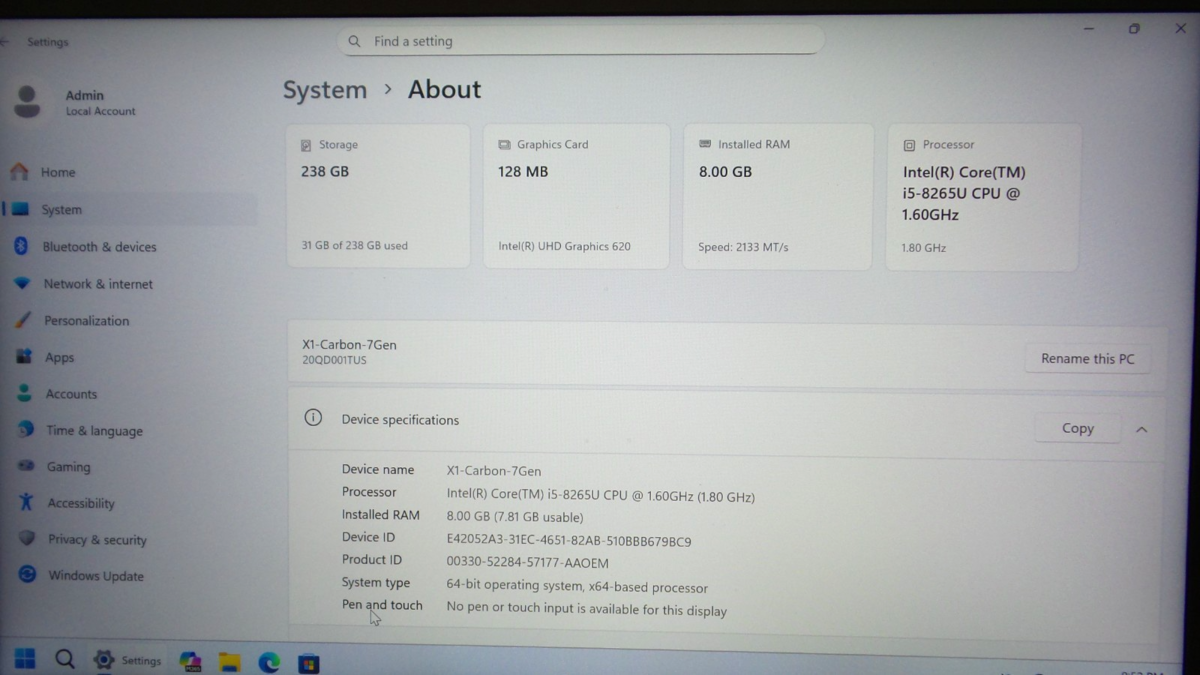Screen dimensions: 1200x675
Task: Click the Windows Update sidebar icon
Action: (x=27, y=575)
